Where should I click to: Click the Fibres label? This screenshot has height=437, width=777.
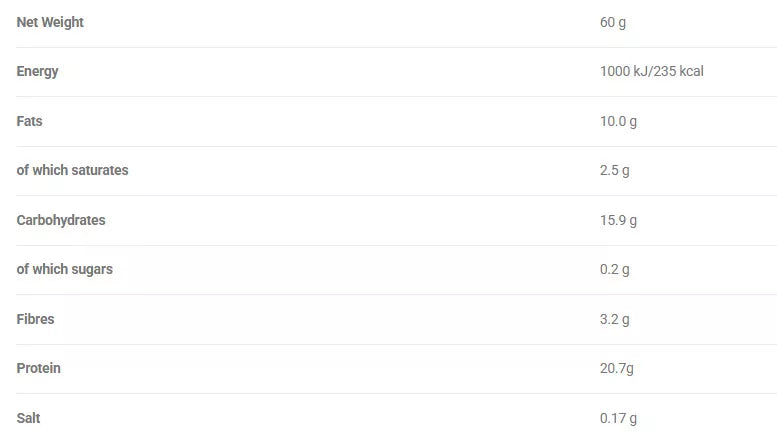36,319
